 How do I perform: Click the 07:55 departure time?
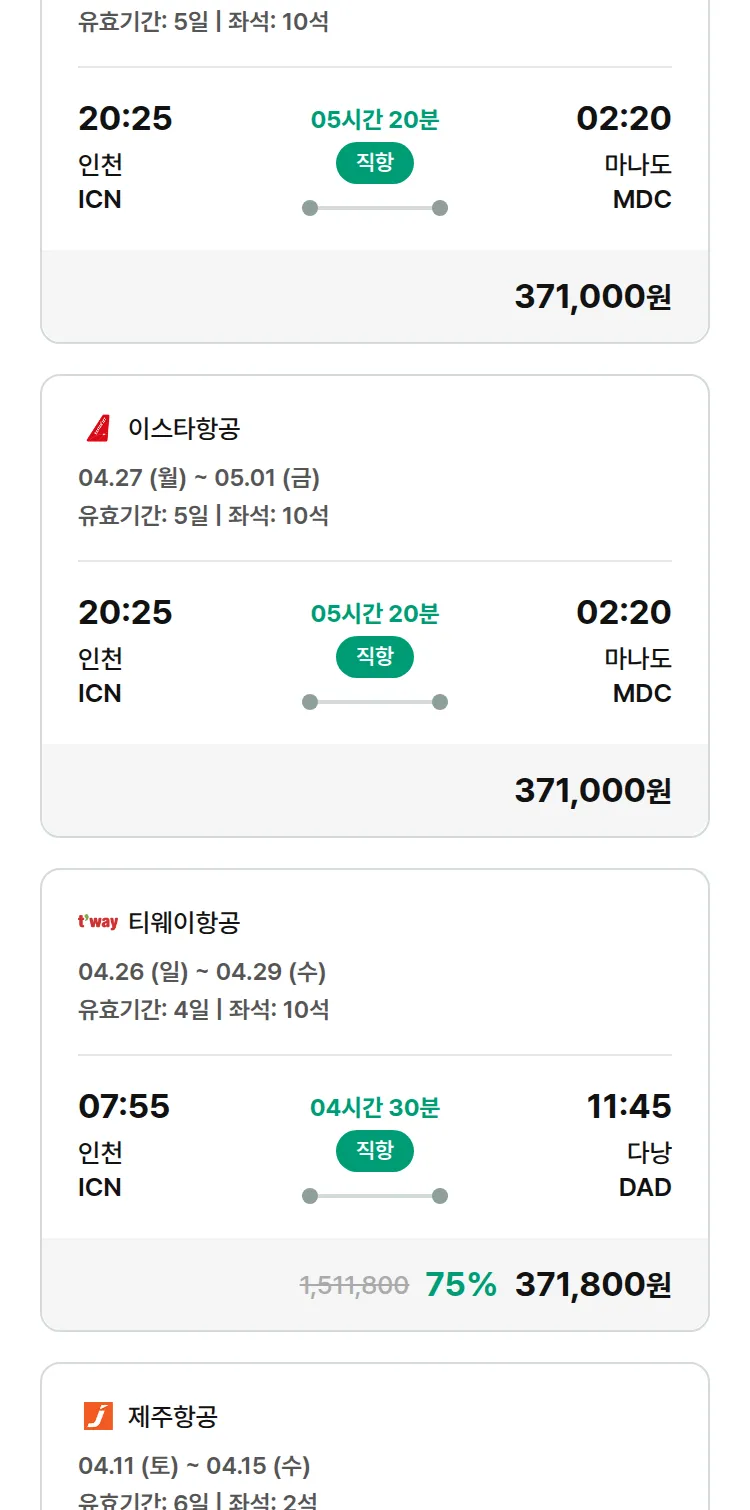tap(124, 1107)
